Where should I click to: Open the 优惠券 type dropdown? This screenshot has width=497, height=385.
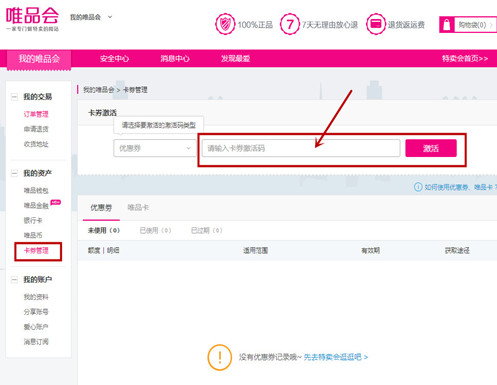pyautogui.click(x=155, y=148)
